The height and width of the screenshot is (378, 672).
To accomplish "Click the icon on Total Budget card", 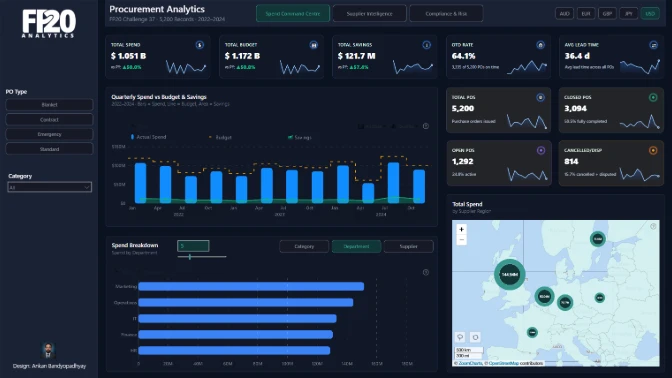I will (314, 45).
